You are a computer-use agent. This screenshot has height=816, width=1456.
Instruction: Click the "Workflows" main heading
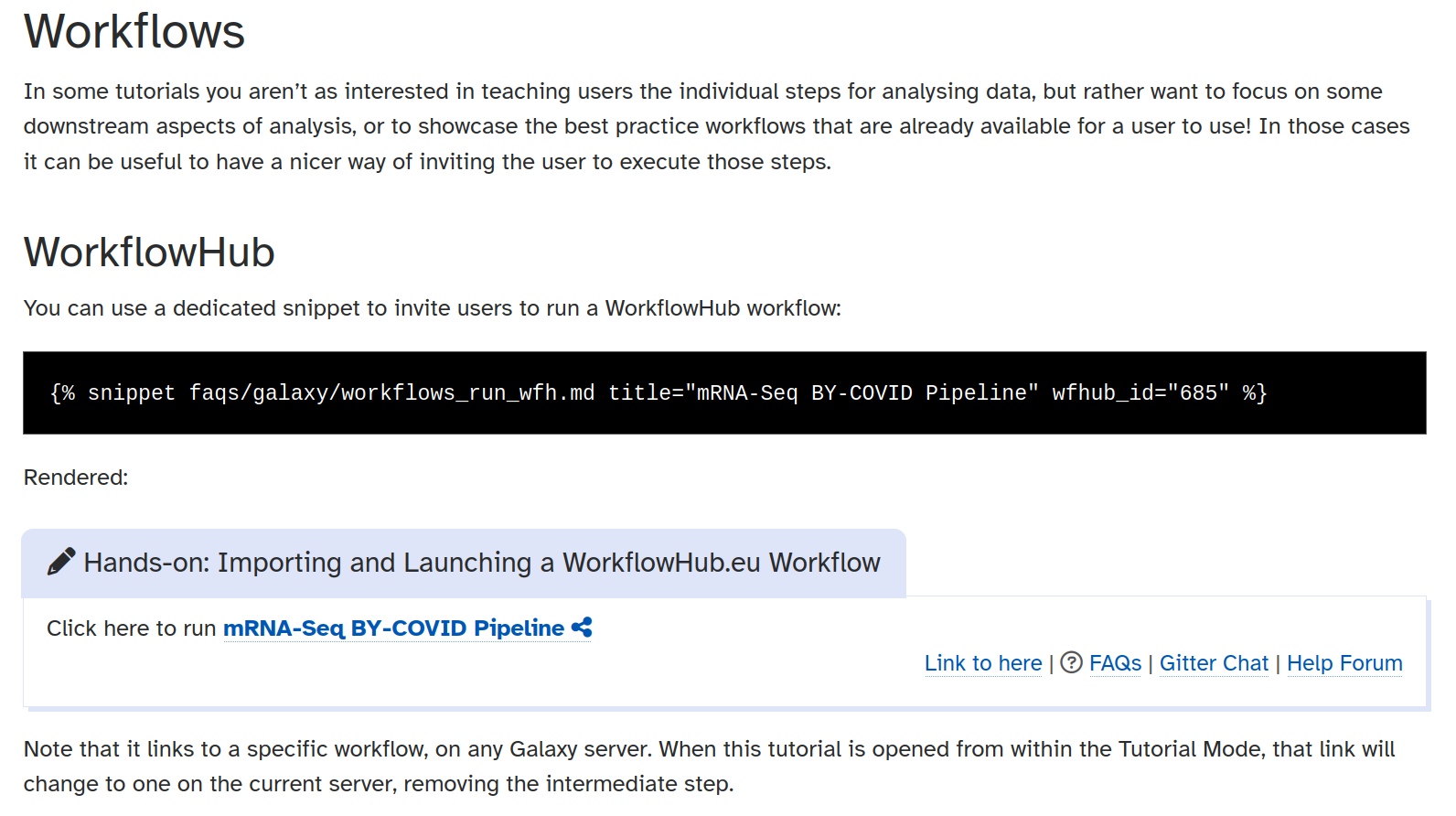point(134,31)
